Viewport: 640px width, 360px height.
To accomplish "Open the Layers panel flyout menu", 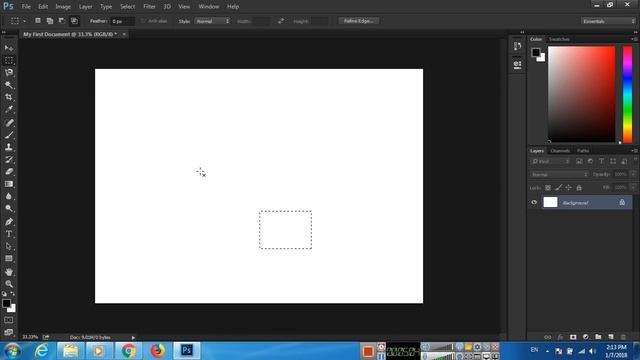I will [x=634, y=151].
